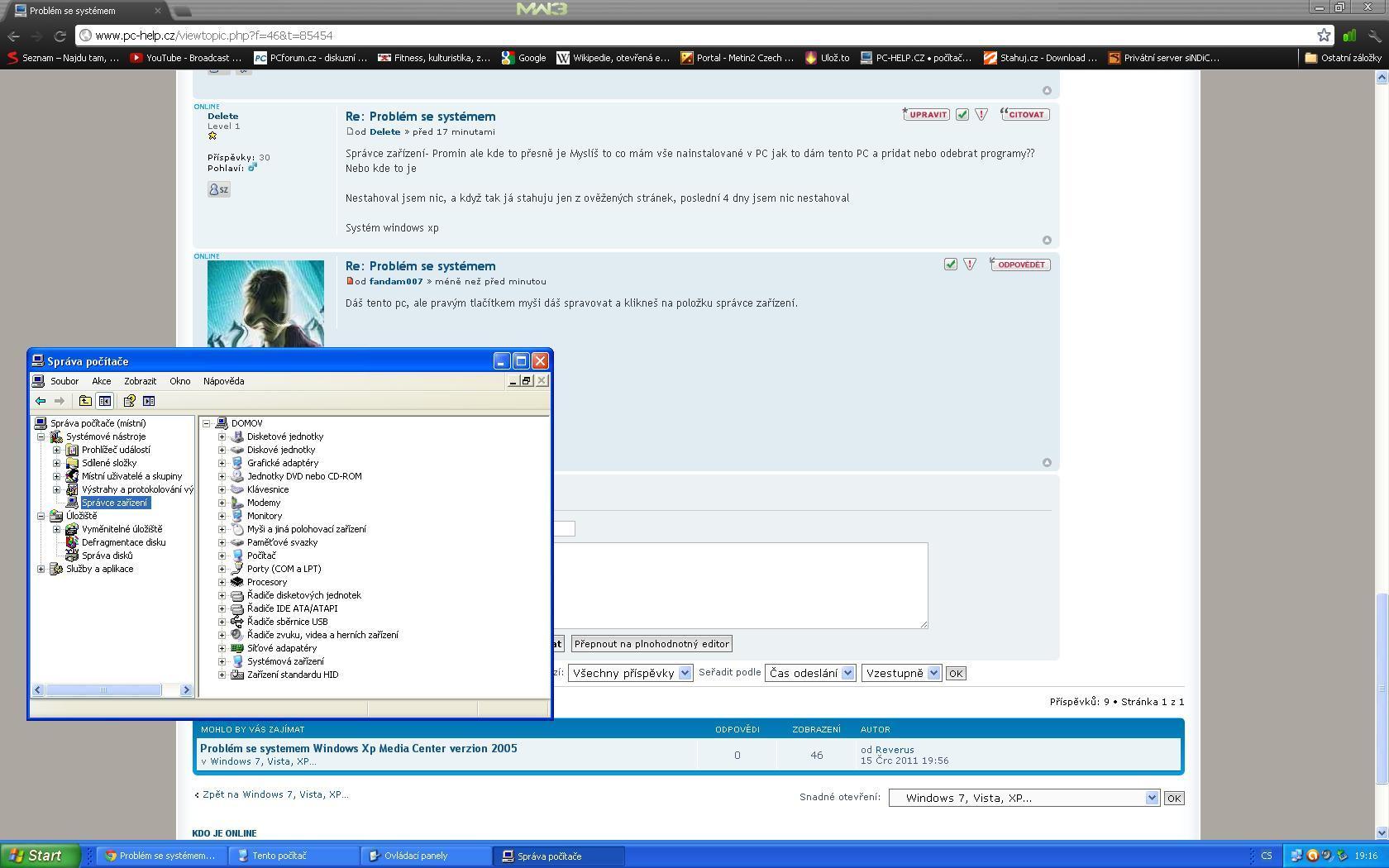The width and height of the screenshot is (1389, 868).
Task: Open the Nápověda menu
Action: 223,381
